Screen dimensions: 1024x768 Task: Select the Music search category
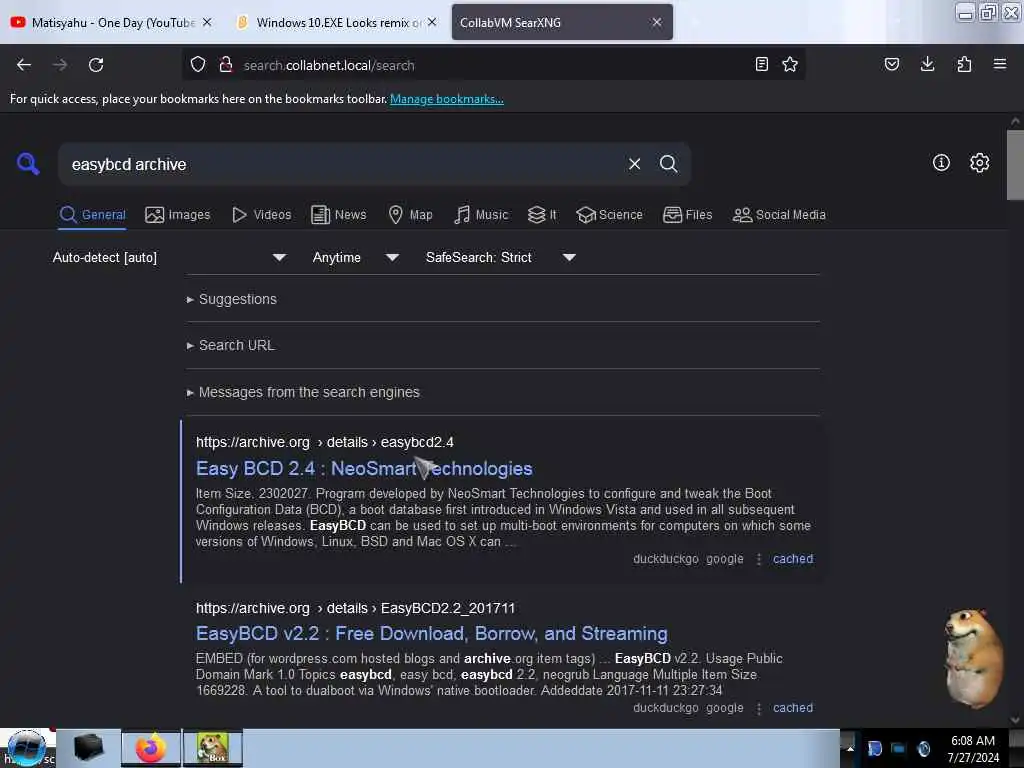coord(481,215)
